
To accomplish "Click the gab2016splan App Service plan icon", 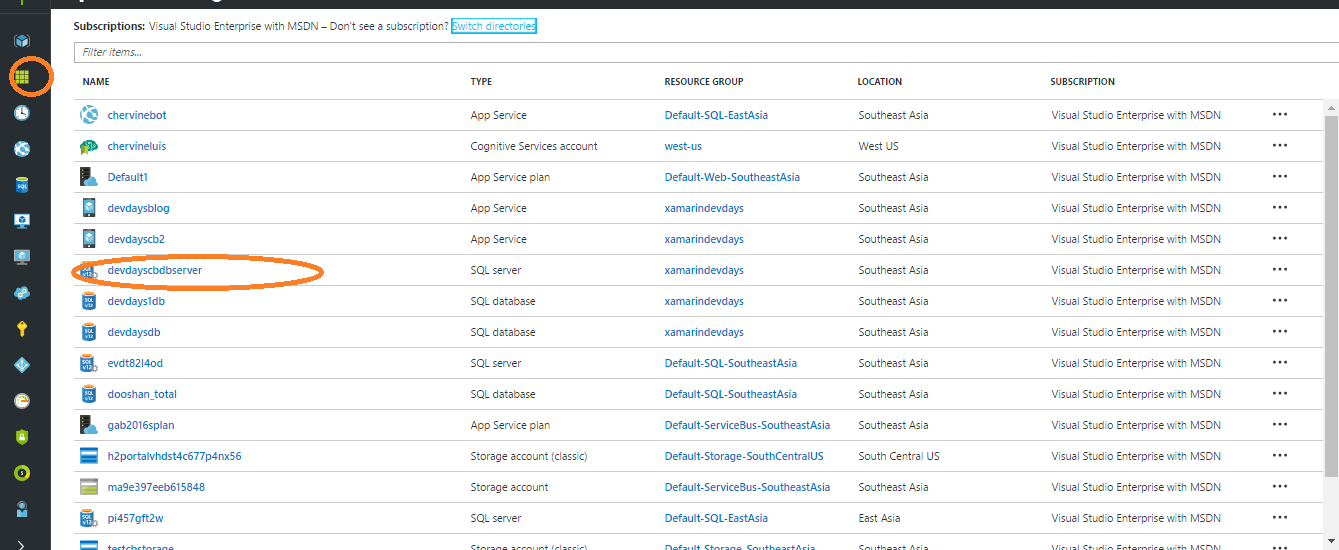I will coord(89,425).
